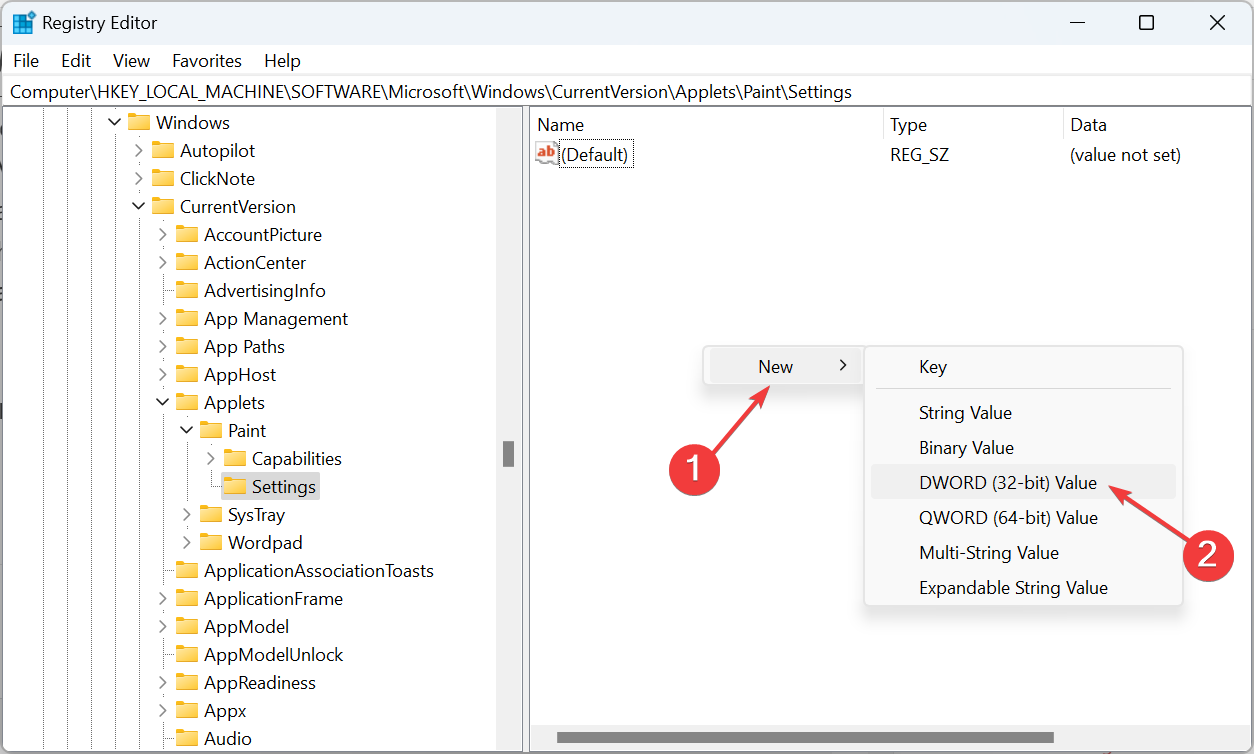Choose Expandable String Value option

coord(1023,588)
